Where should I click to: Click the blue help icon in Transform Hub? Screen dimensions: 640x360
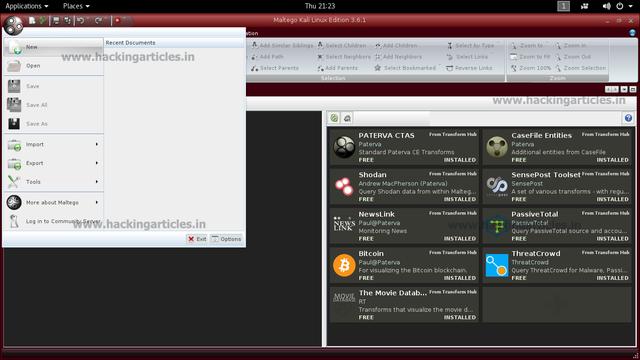[x=628, y=118]
